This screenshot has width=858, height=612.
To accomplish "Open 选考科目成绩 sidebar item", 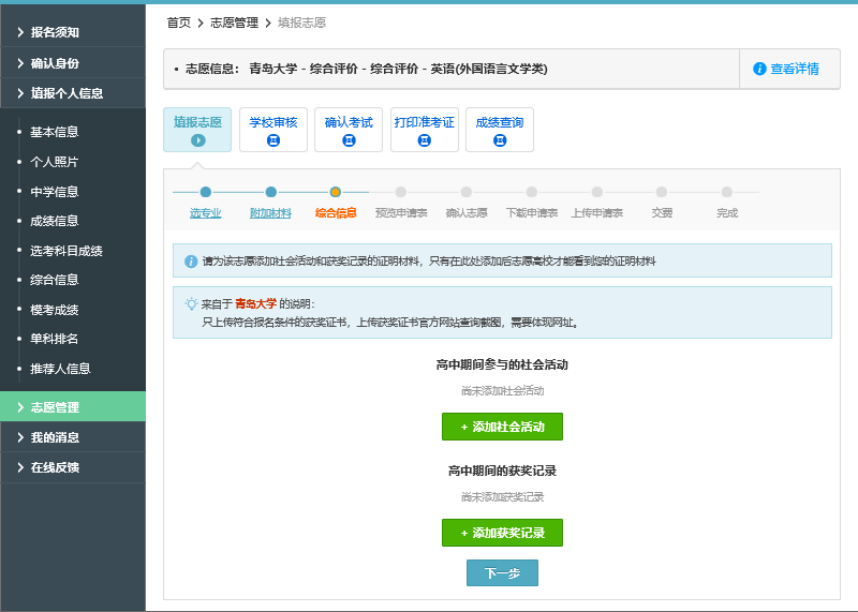I will [66, 250].
